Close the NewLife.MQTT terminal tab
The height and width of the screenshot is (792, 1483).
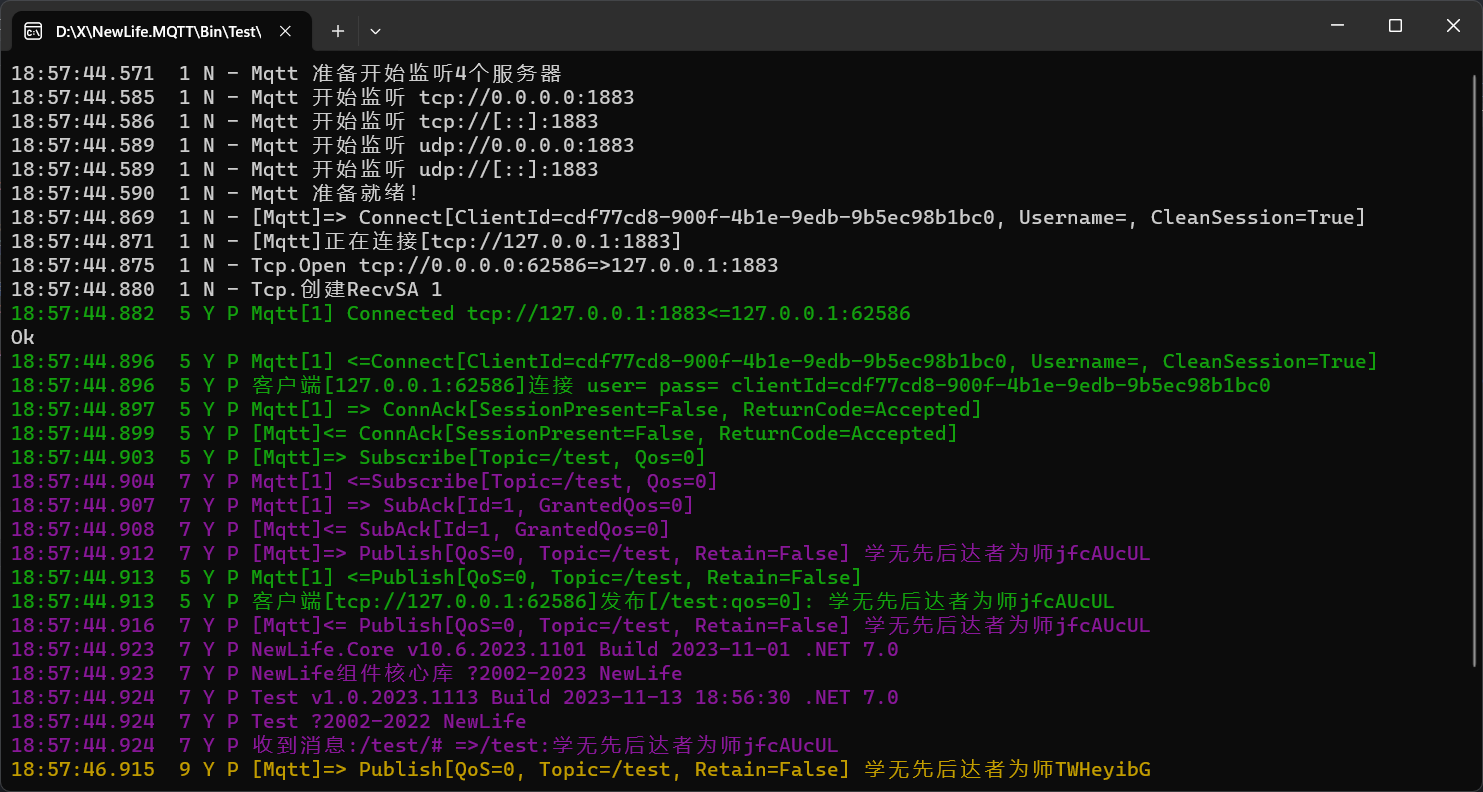click(286, 31)
